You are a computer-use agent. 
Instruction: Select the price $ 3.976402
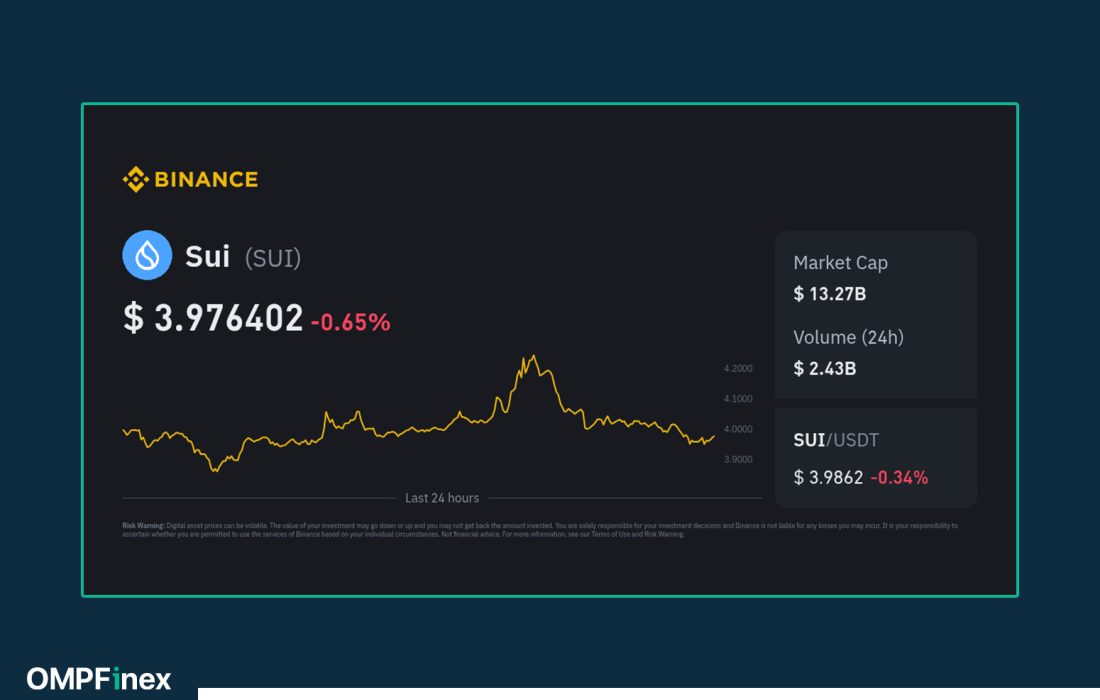(x=213, y=318)
